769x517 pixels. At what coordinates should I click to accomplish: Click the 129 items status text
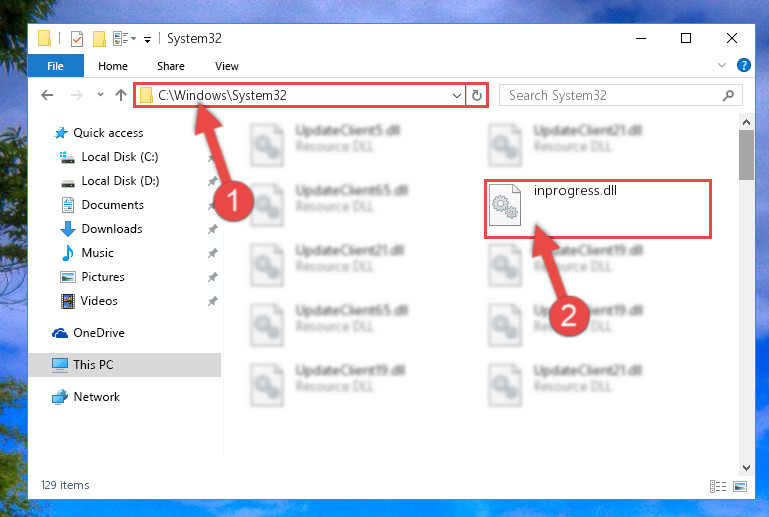[x=65, y=485]
